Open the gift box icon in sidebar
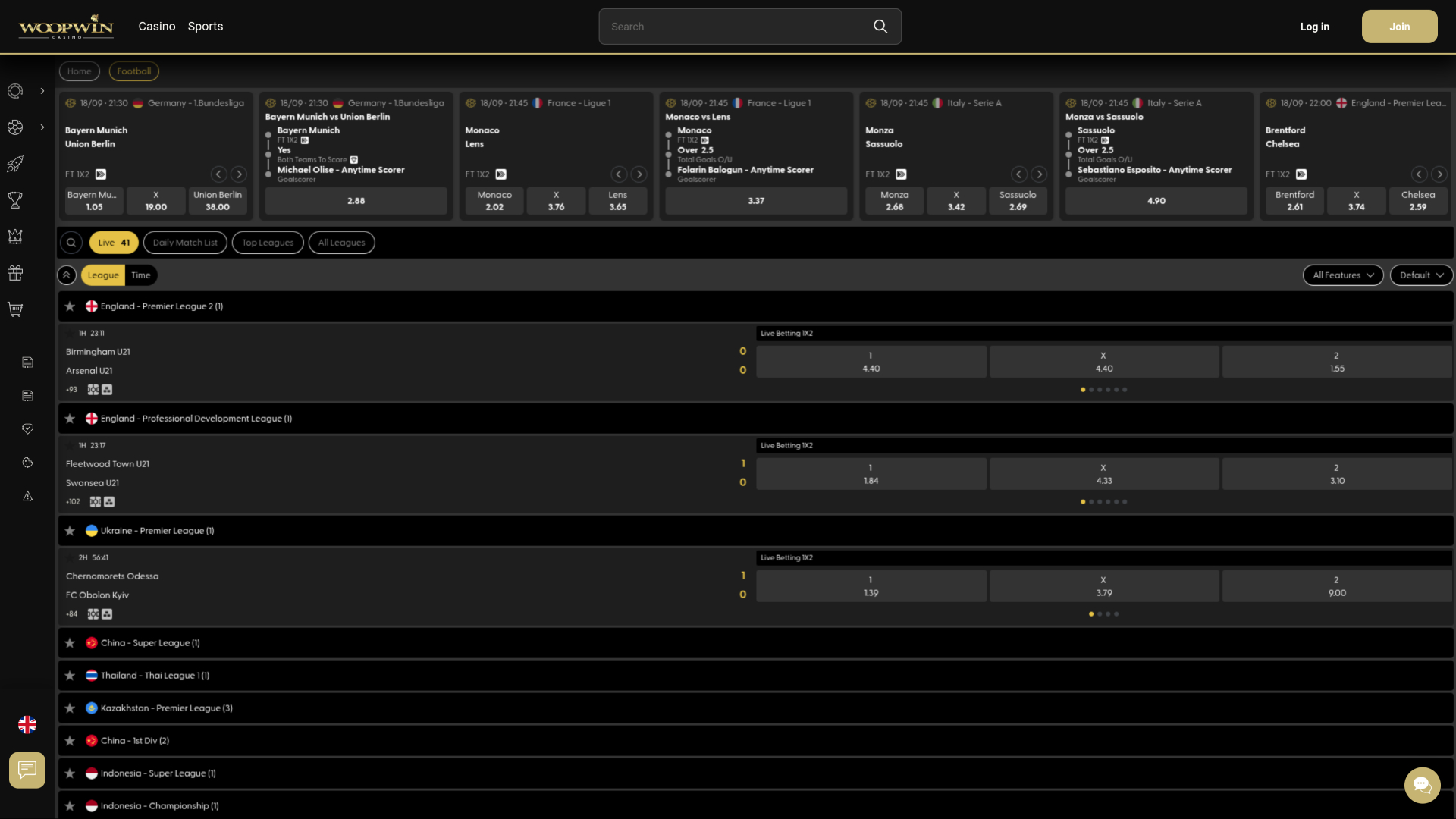 (15, 273)
